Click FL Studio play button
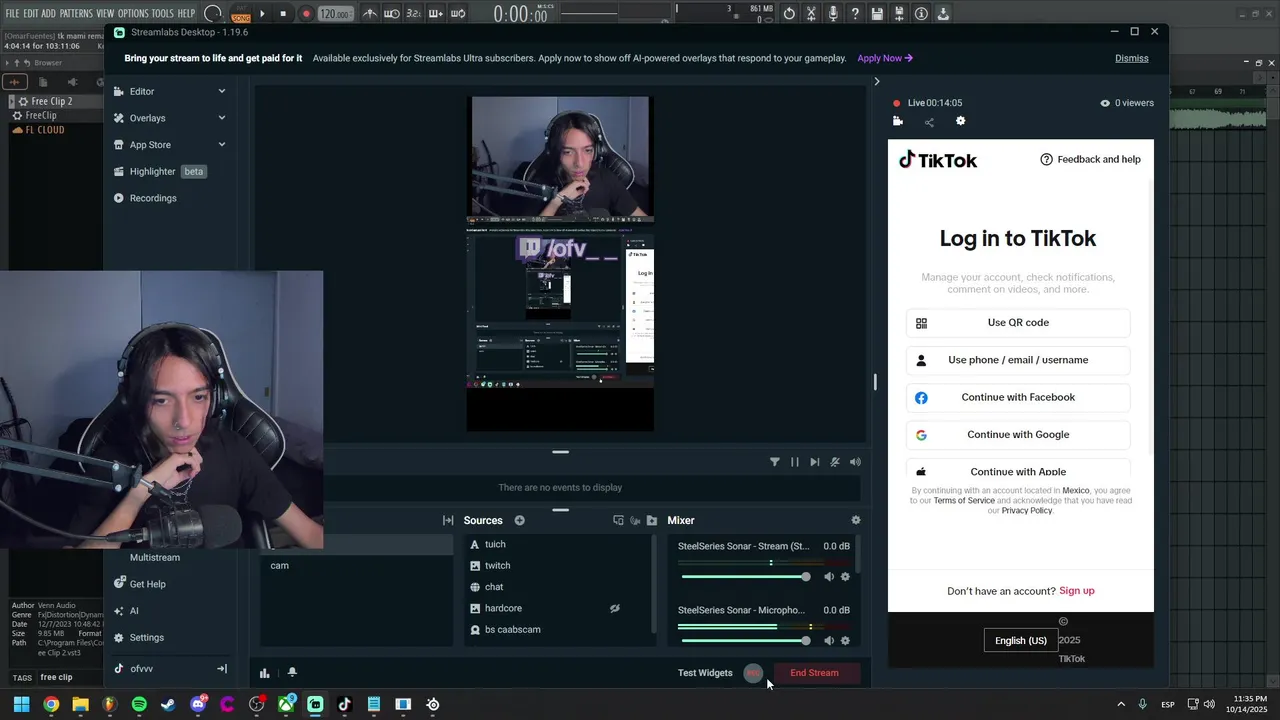Screen dimensions: 1280x720 point(262,14)
